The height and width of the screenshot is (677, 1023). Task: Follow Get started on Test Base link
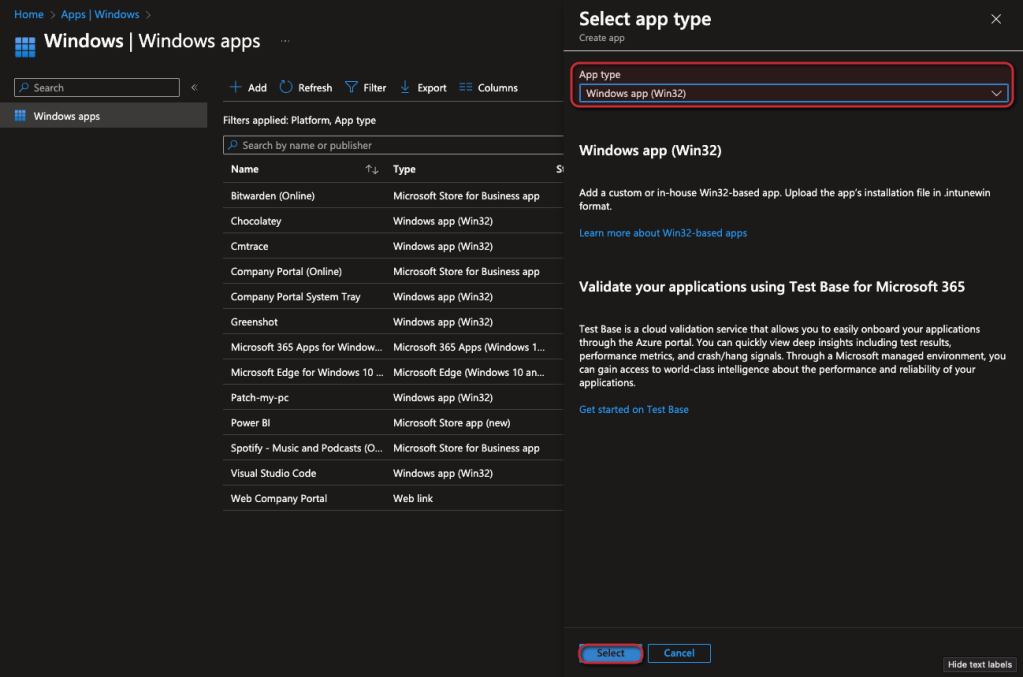click(x=633, y=409)
